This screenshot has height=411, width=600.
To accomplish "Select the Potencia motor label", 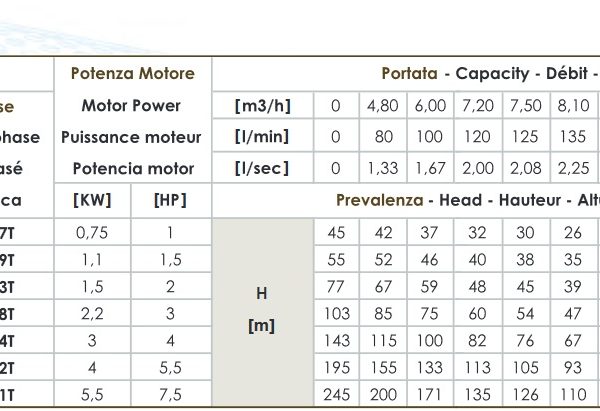I will 131,168.
